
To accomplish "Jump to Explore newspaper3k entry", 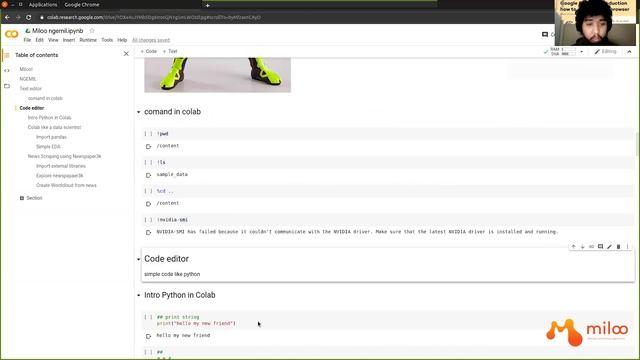I will click(60, 176).
